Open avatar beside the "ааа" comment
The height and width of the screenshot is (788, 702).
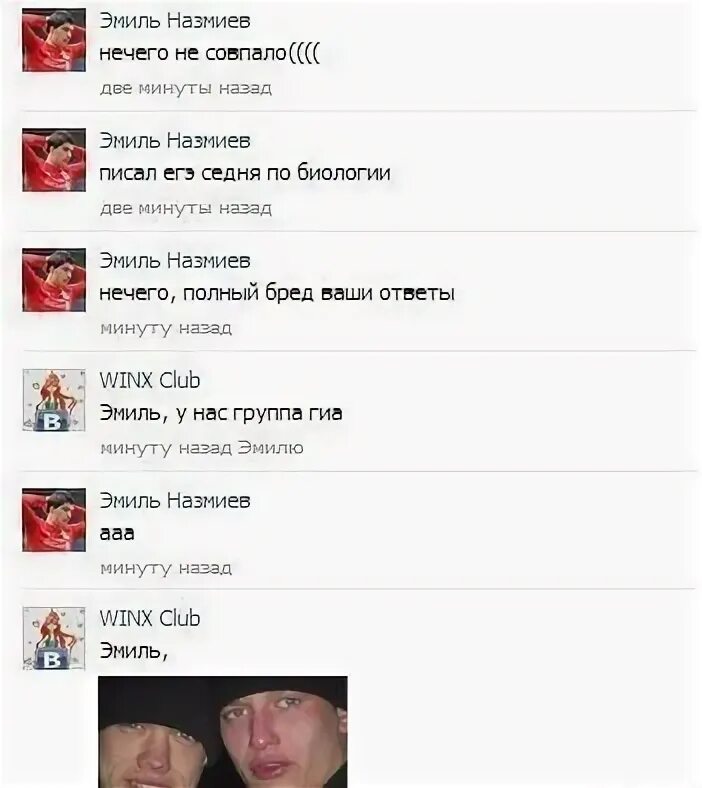pyautogui.click(x=54, y=520)
